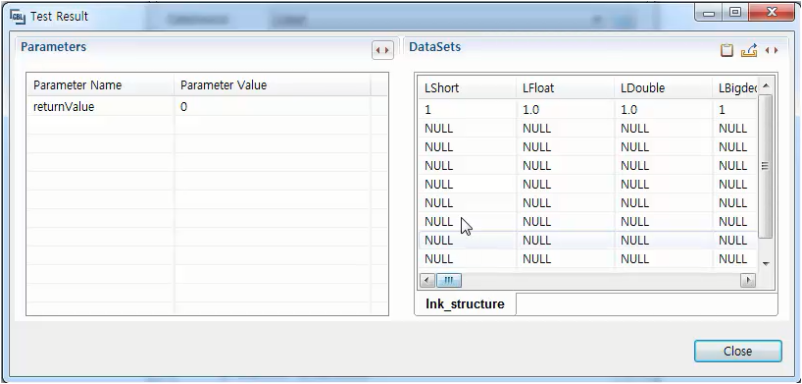Toggle Parameters panel with arrows button

tap(382, 50)
